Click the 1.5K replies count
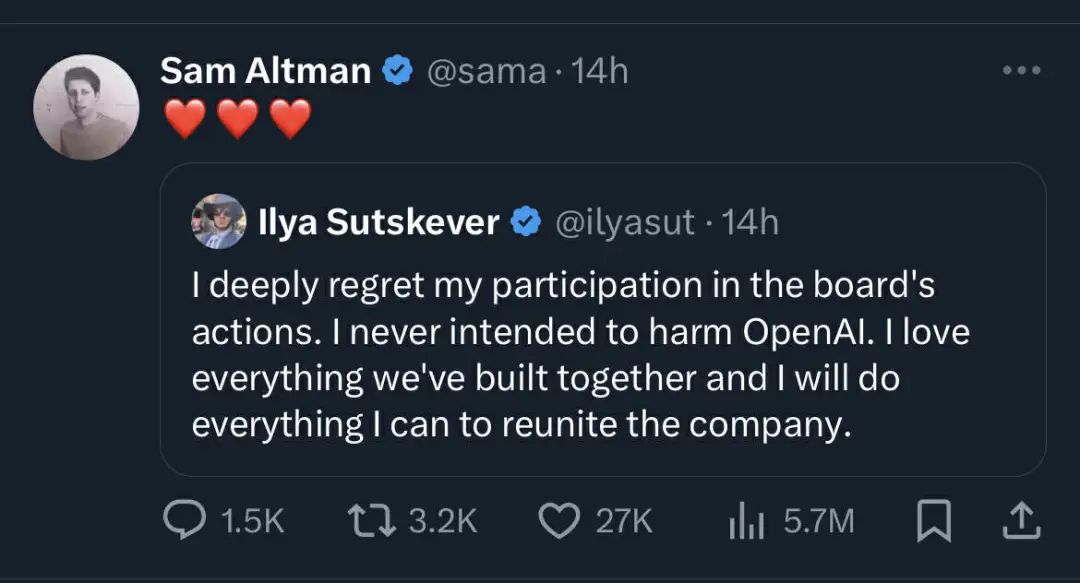The image size is (1080, 583). (250, 521)
